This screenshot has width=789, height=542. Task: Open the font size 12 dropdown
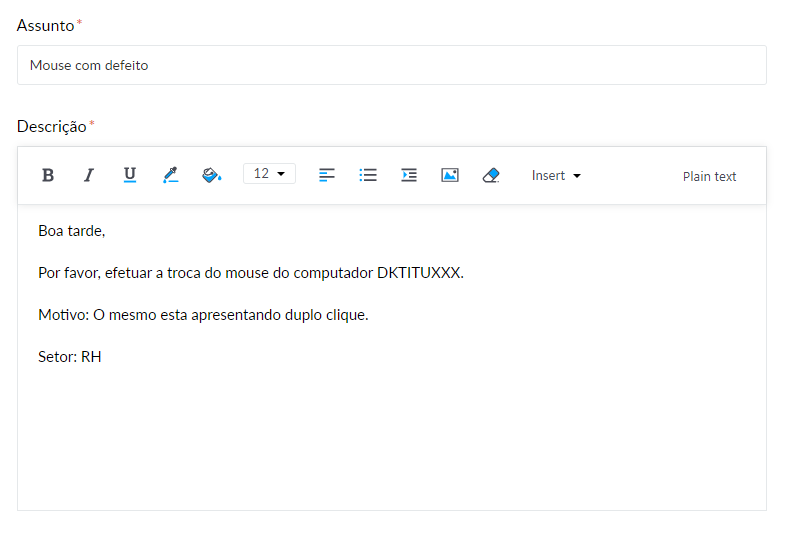269,174
